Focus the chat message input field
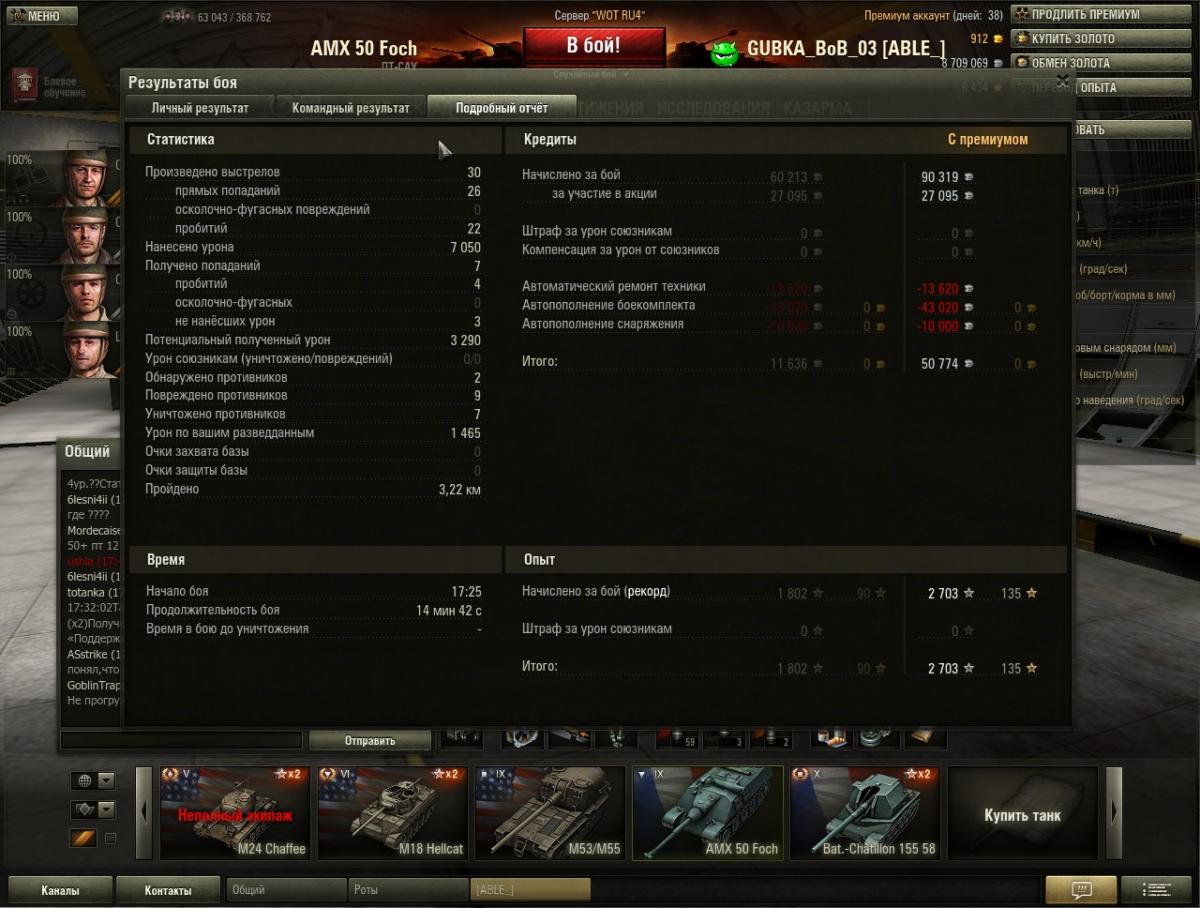Screen dimensions: 1200x908 181,741
